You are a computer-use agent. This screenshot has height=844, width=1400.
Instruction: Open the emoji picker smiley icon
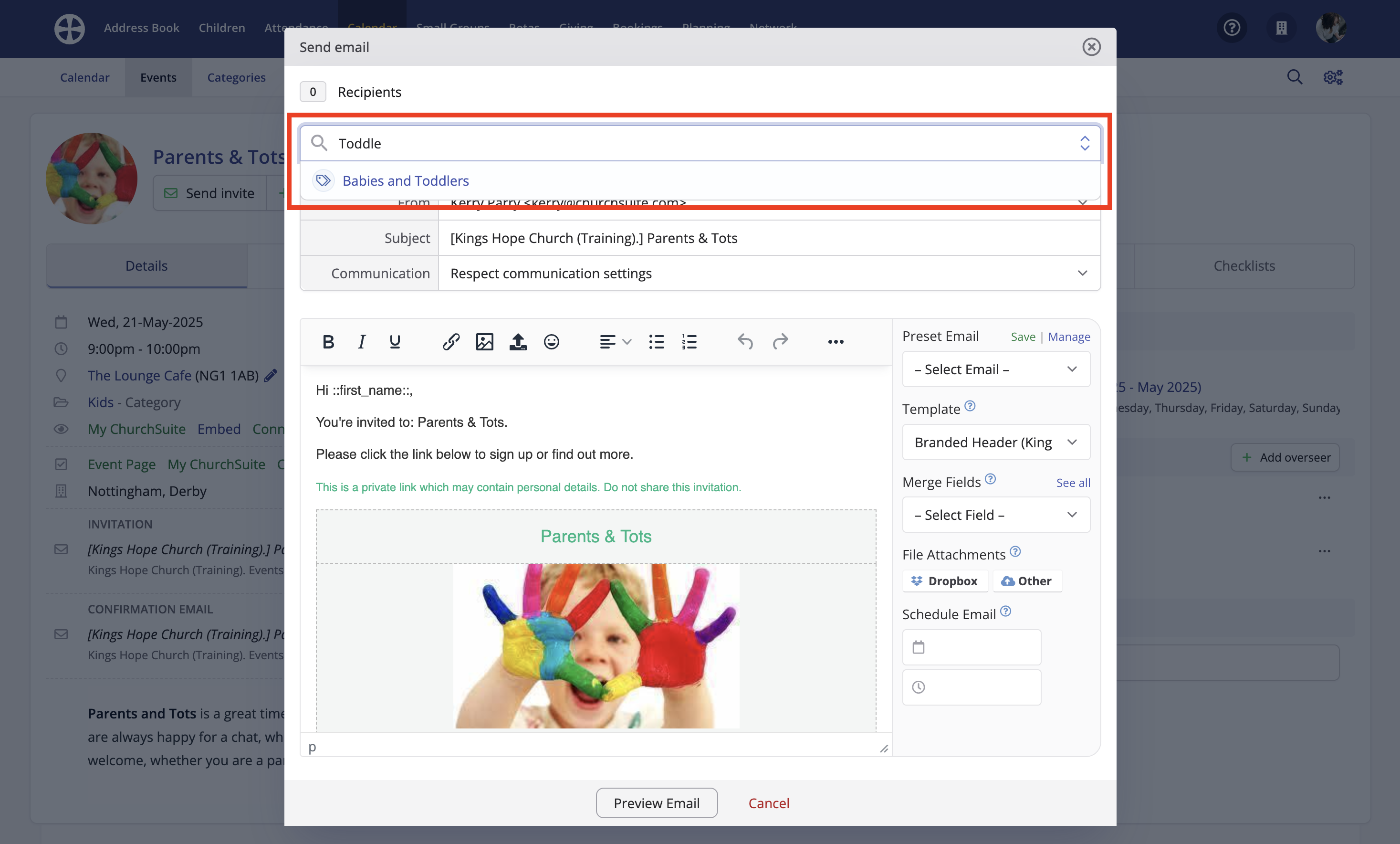[551, 342]
